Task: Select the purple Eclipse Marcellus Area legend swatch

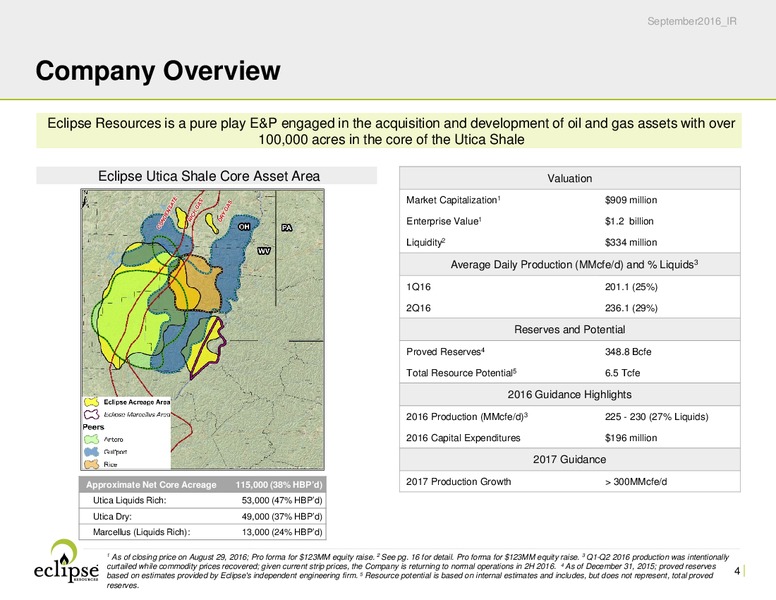Action: tap(91, 414)
